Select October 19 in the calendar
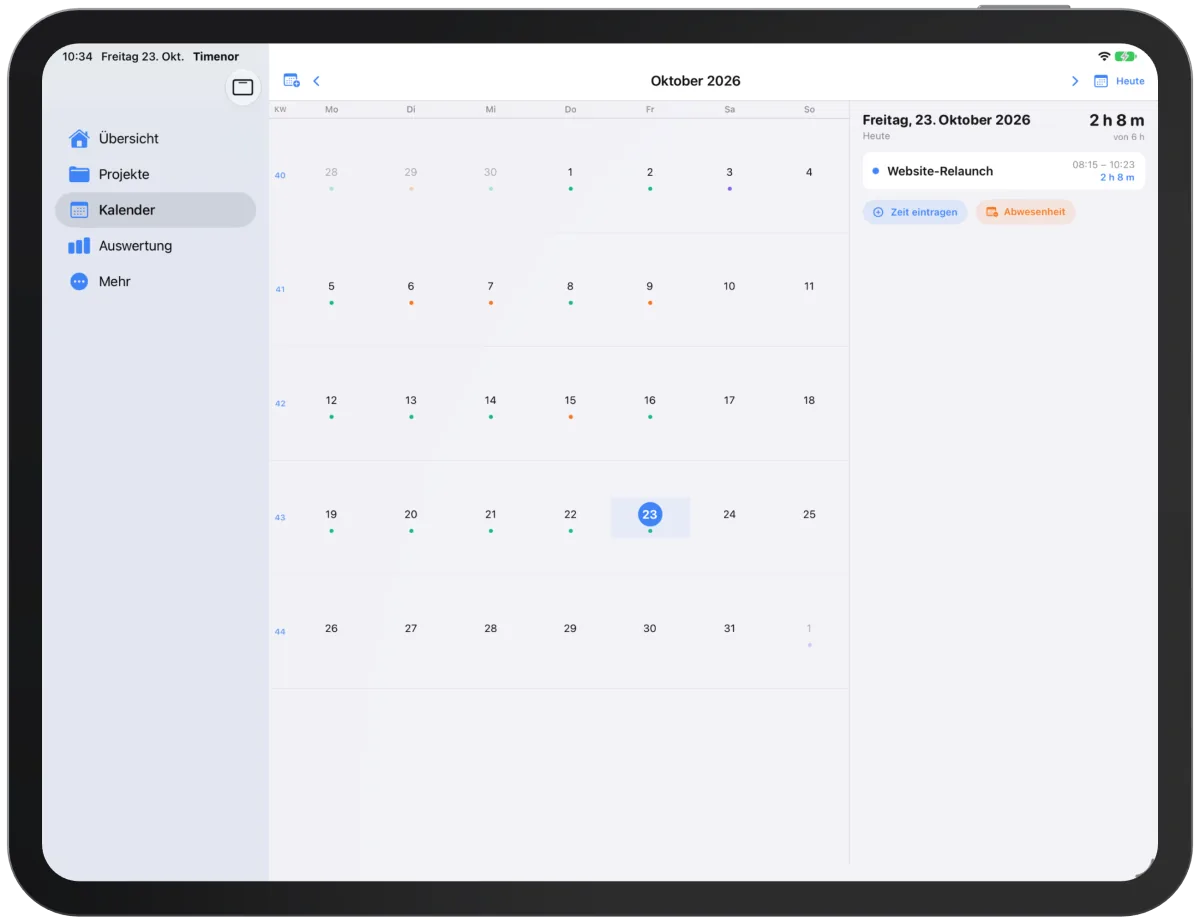 331,514
